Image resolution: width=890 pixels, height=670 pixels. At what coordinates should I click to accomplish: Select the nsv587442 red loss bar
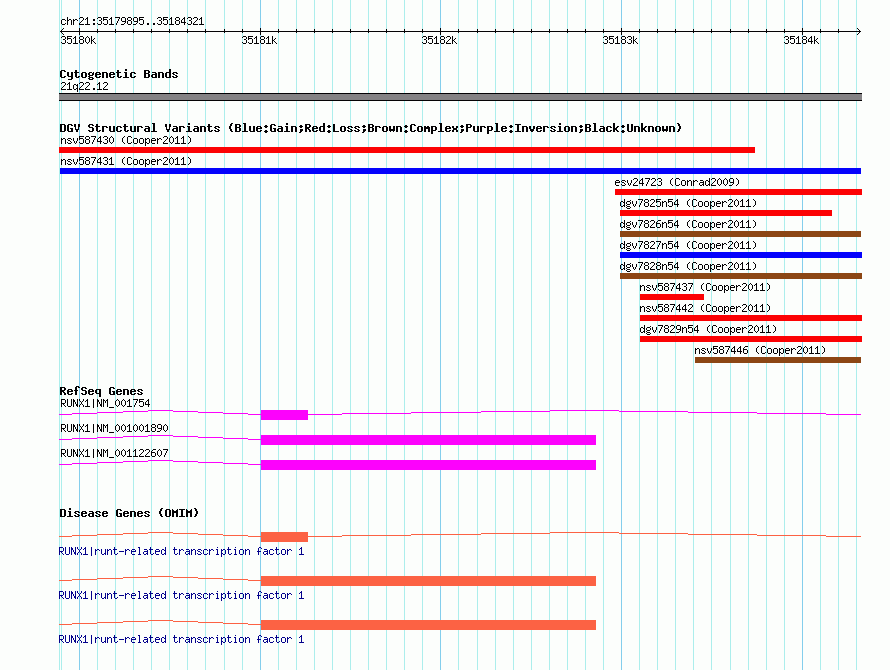coord(751,318)
